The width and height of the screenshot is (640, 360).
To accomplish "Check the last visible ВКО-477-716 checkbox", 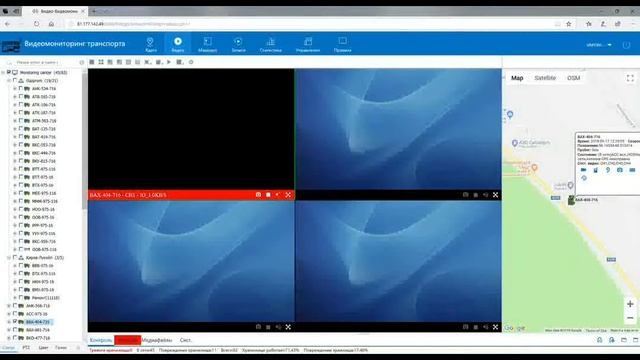I will 15,338.
